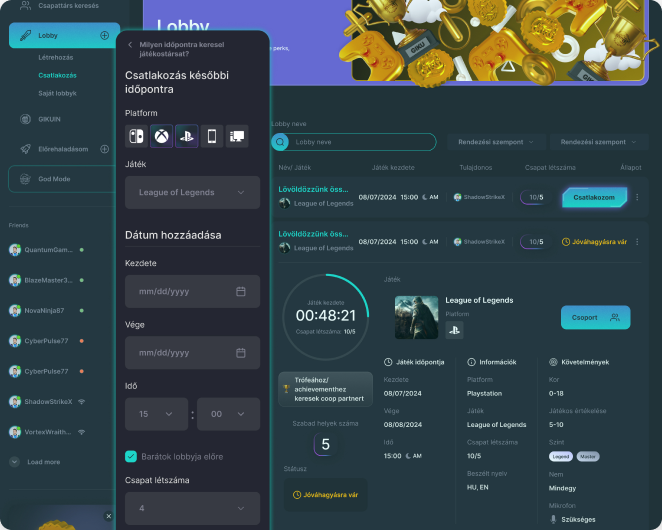Toggle the 'Barátok lobbyja előre' checkbox
The width and height of the screenshot is (662, 530).
(x=131, y=456)
